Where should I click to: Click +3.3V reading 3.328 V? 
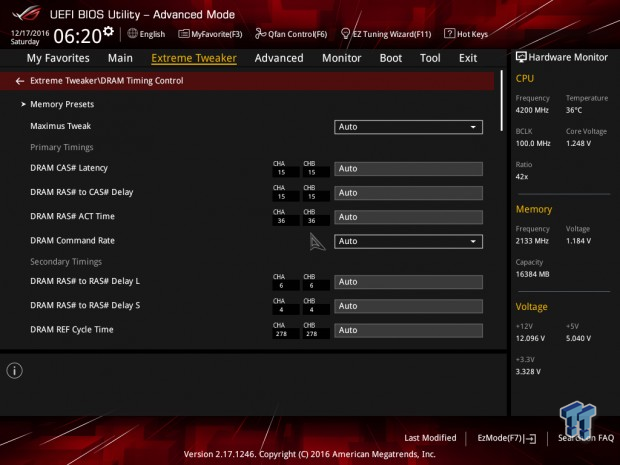click(528, 372)
